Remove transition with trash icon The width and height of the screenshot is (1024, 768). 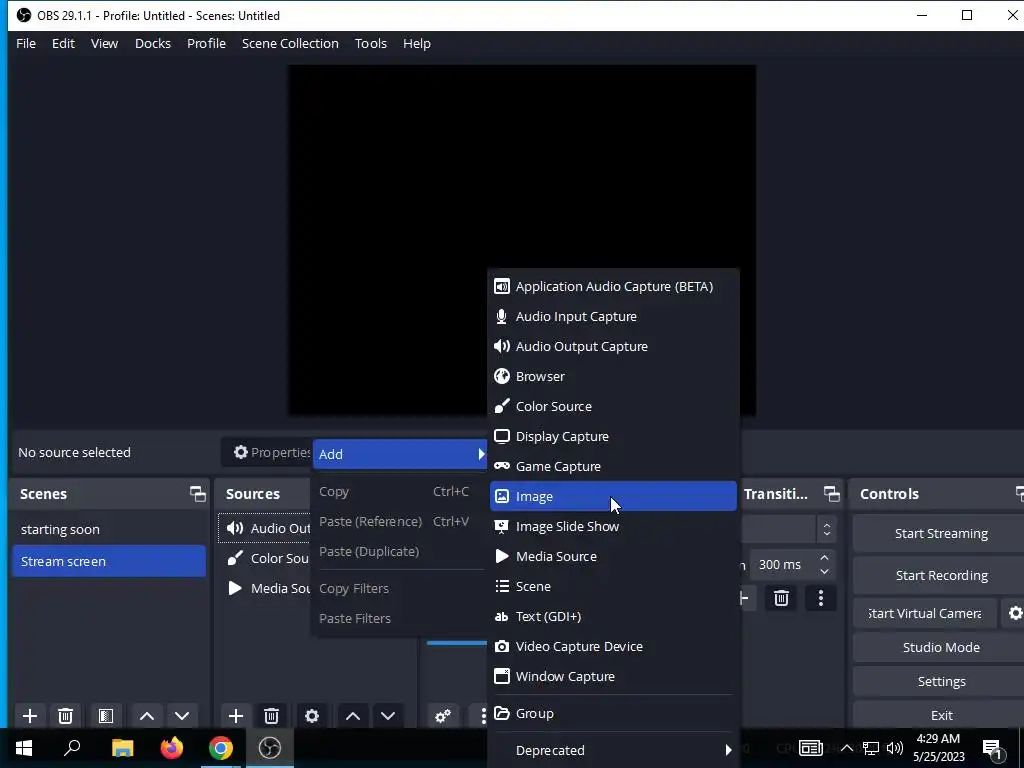(x=781, y=598)
